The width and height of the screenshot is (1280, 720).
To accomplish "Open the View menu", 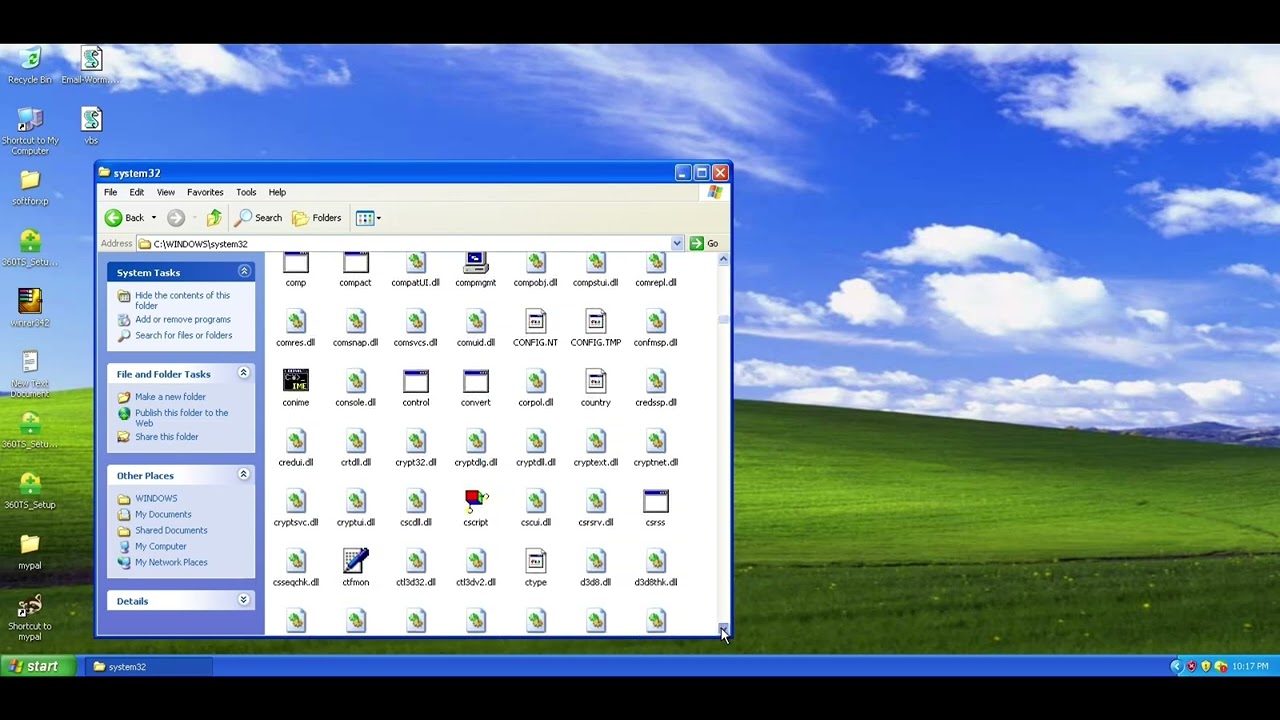I will [166, 192].
